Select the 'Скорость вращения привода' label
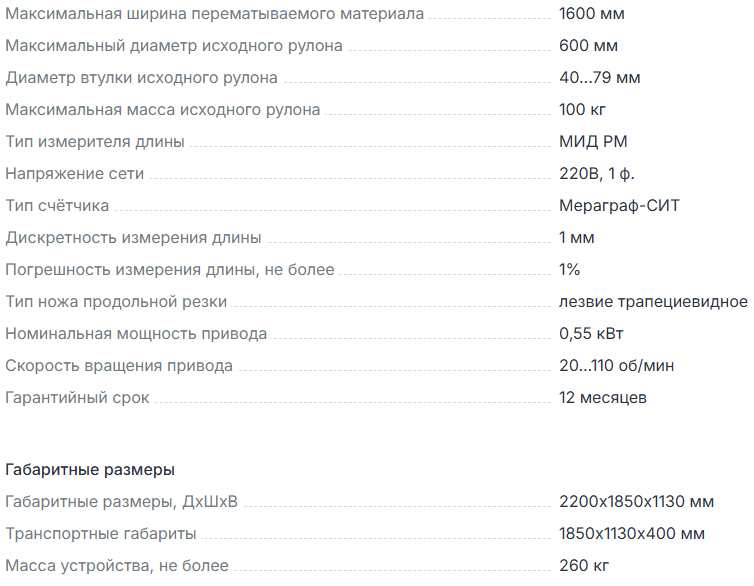This screenshot has height=586, width=754. click(119, 366)
